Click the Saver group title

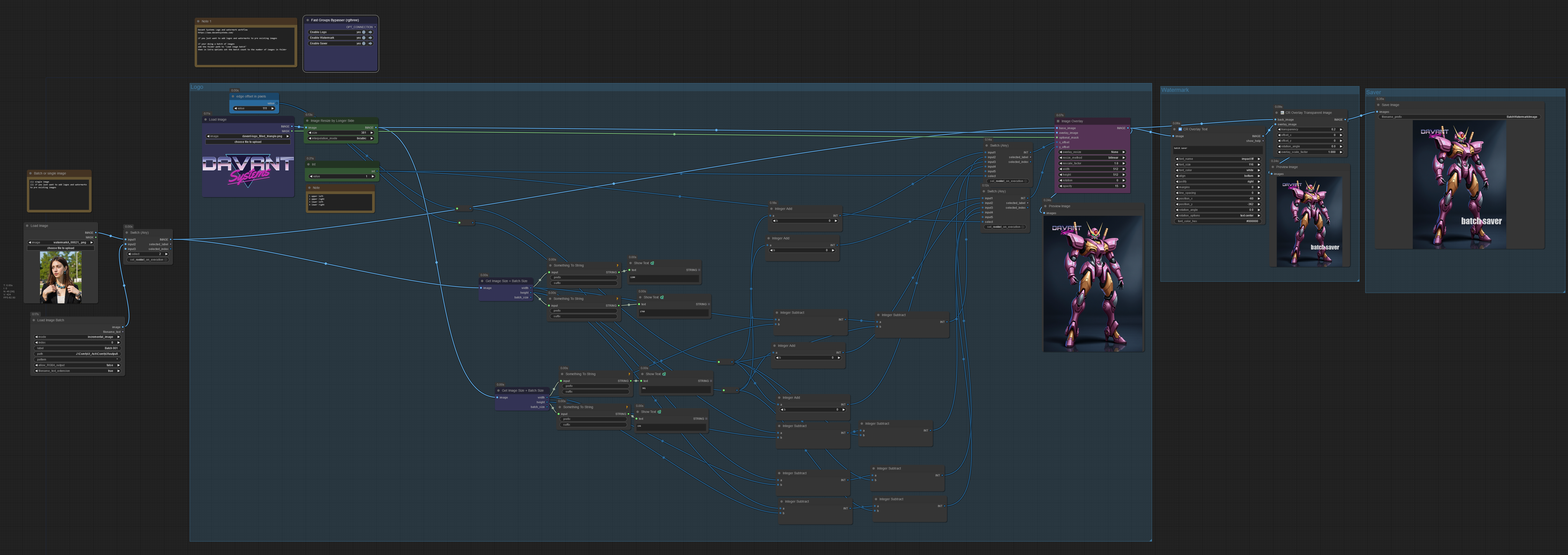coord(1373,93)
